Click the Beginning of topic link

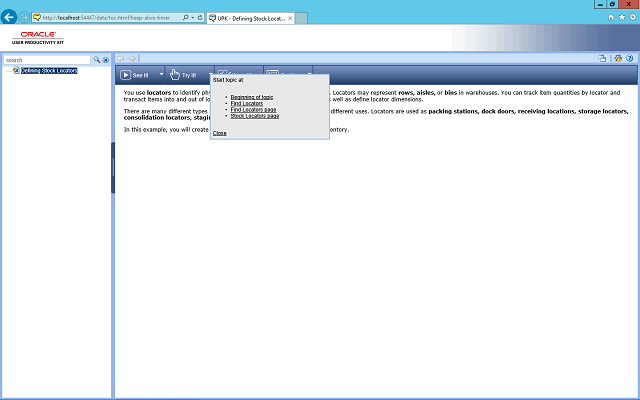pyautogui.click(x=252, y=97)
